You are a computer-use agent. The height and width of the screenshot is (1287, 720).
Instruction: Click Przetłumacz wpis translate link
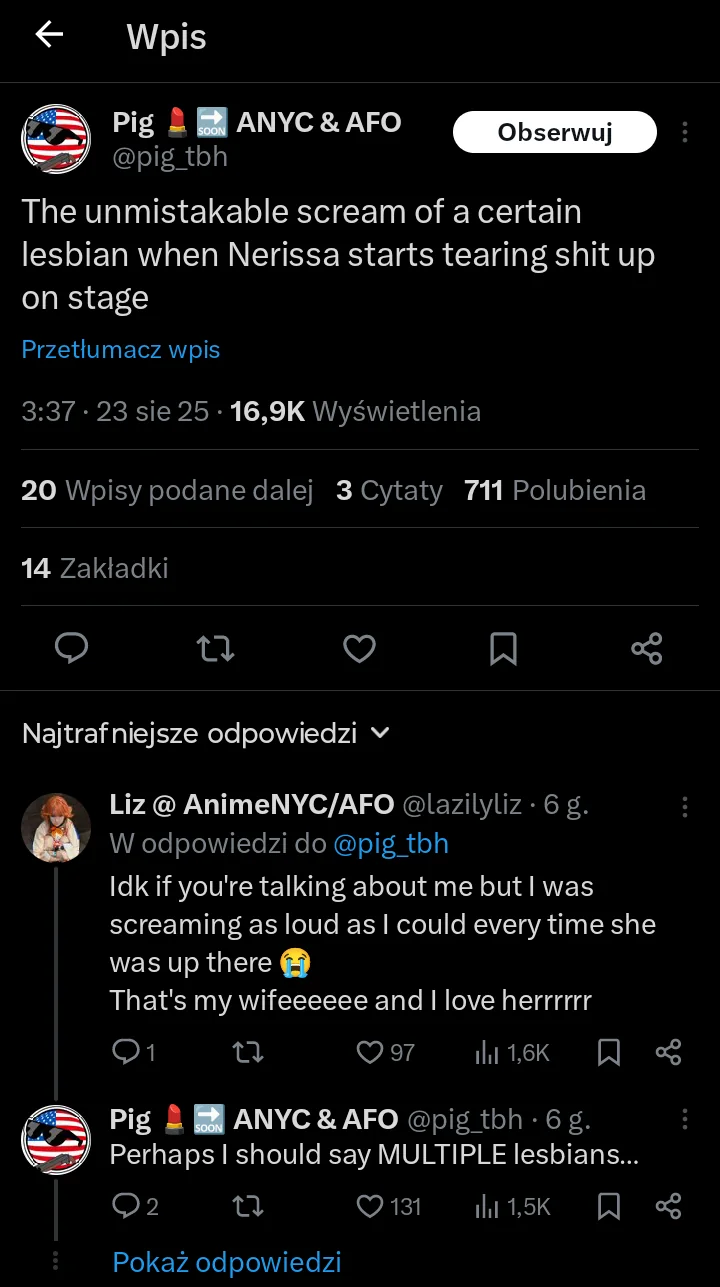coord(121,350)
